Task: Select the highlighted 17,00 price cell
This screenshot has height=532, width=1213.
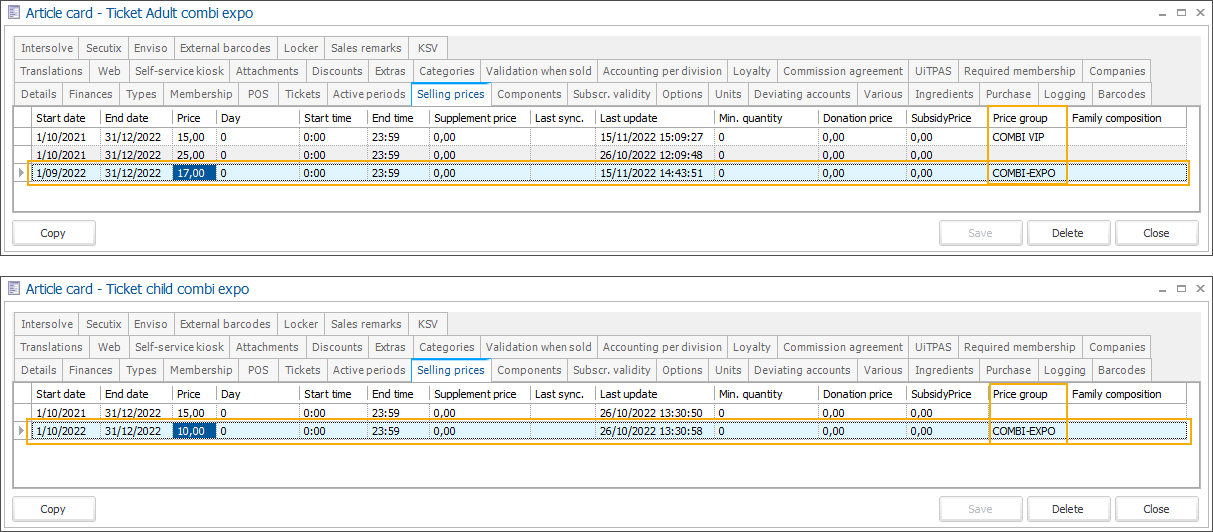Action: tap(193, 173)
